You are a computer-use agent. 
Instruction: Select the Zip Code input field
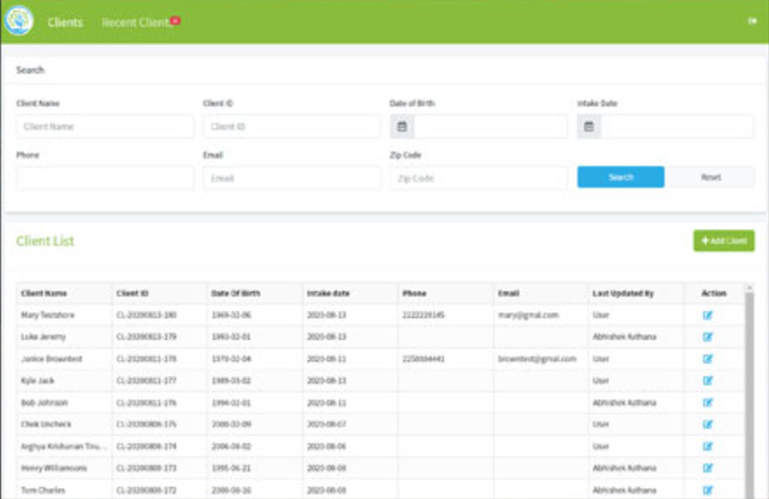pos(478,178)
